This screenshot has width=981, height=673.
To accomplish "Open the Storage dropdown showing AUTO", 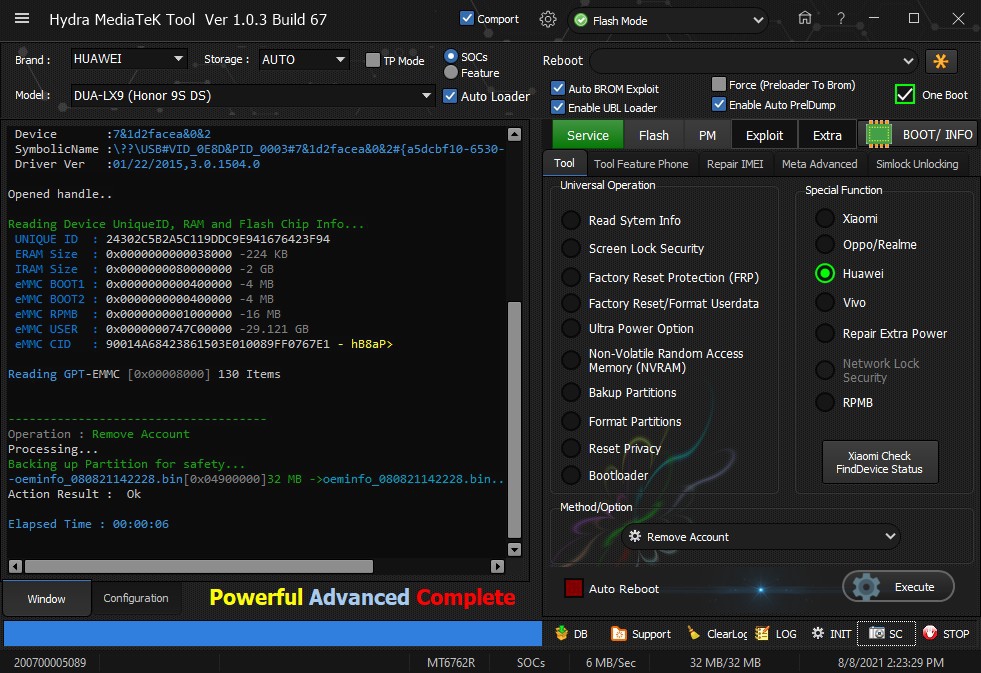I will click(x=304, y=59).
